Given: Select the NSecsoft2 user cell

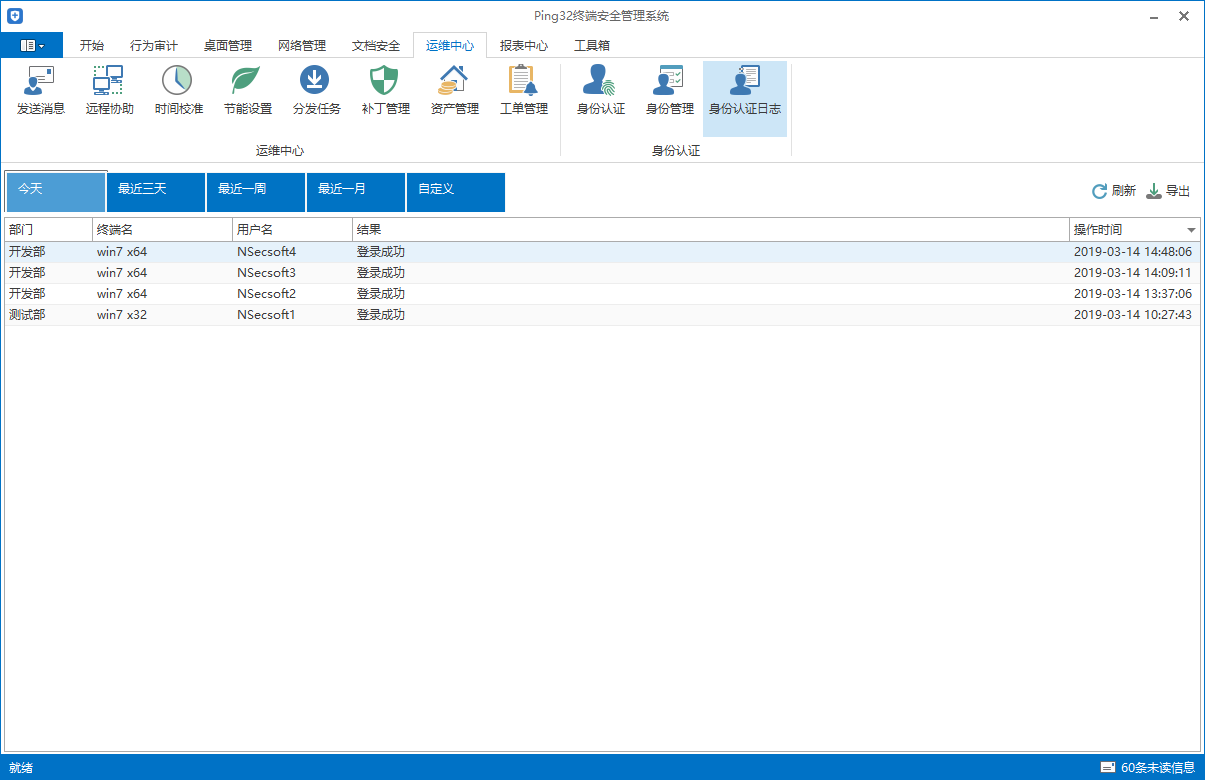Looking at the screenshot, I should 266,294.
